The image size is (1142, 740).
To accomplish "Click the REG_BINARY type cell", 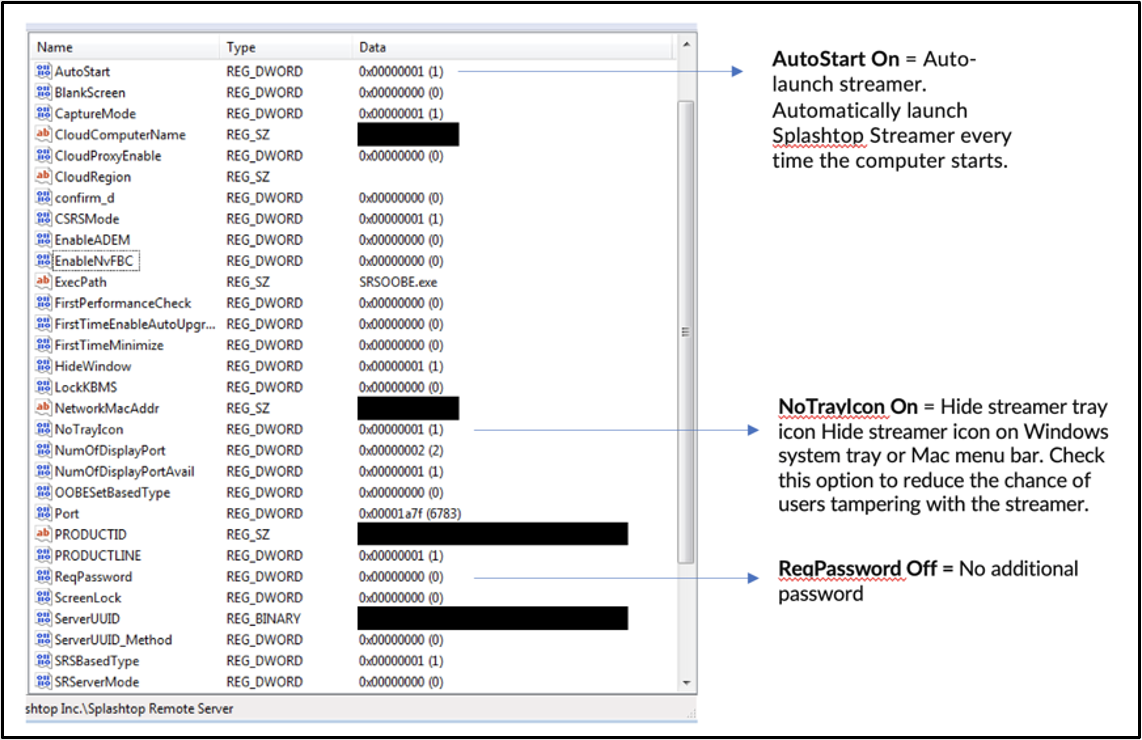I will tap(263, 619).
